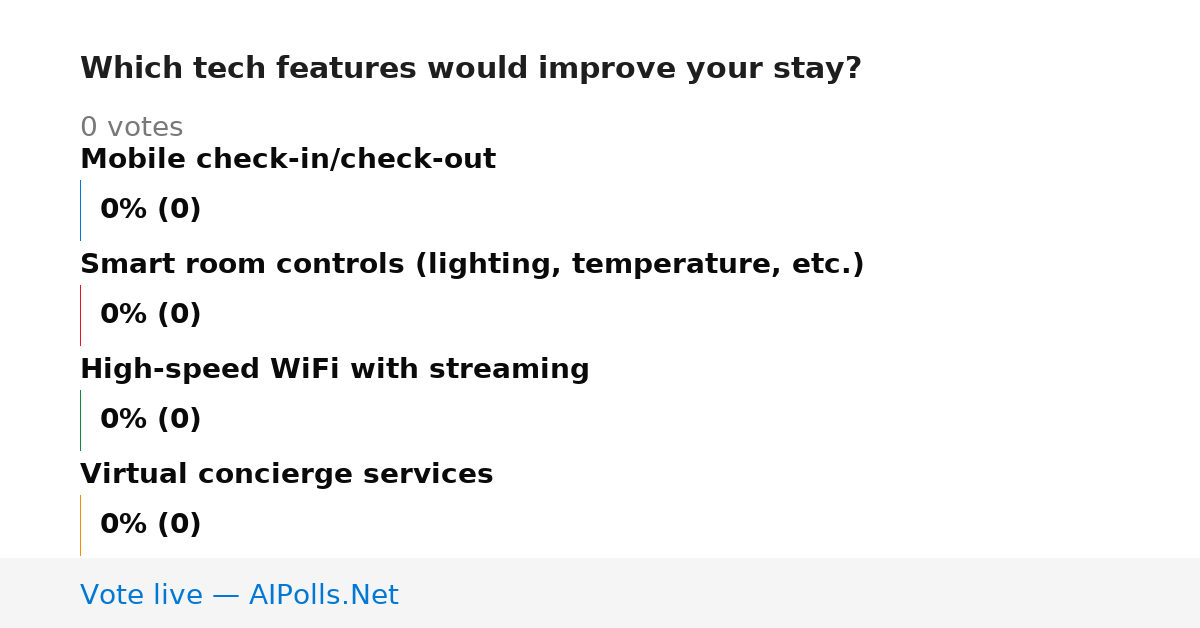The image size is (1200, 628).
Task: Click the gray footer bar area
Action: coord(600,593)
